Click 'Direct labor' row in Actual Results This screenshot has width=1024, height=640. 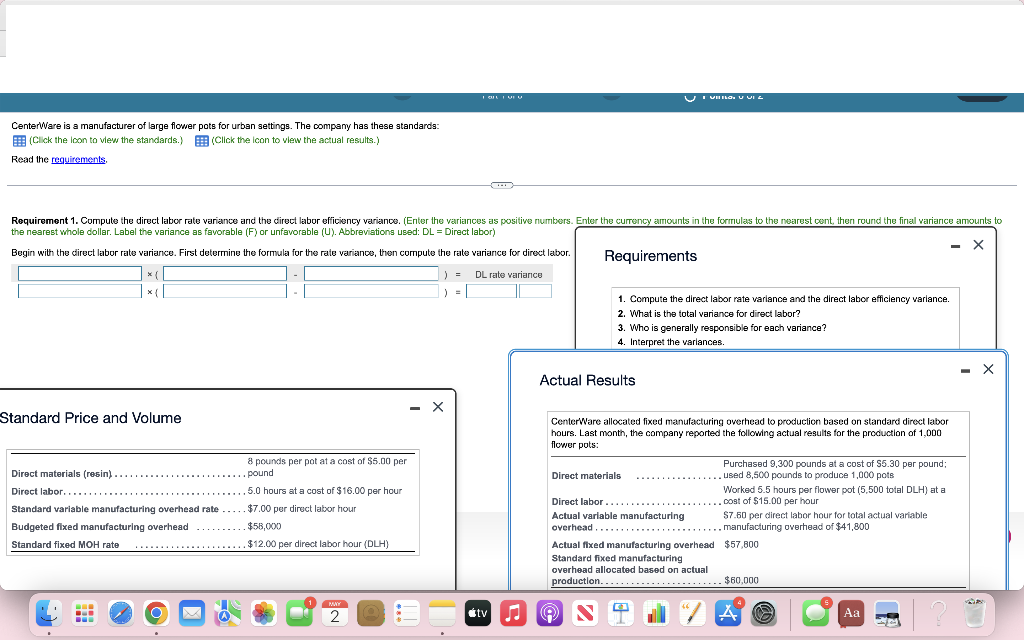pos(758,496)
